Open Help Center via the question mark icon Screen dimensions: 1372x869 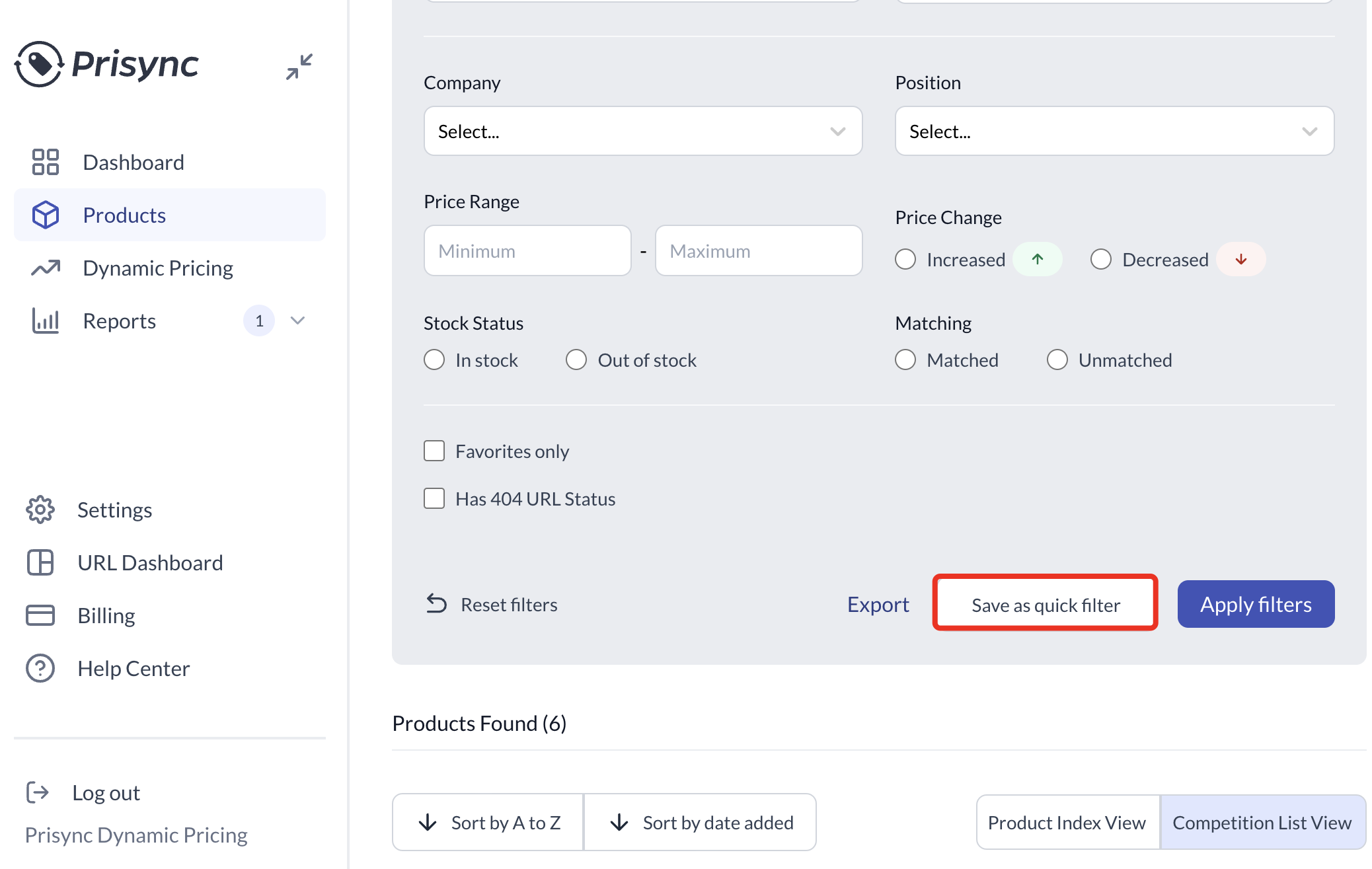click(x=40, y=668)
